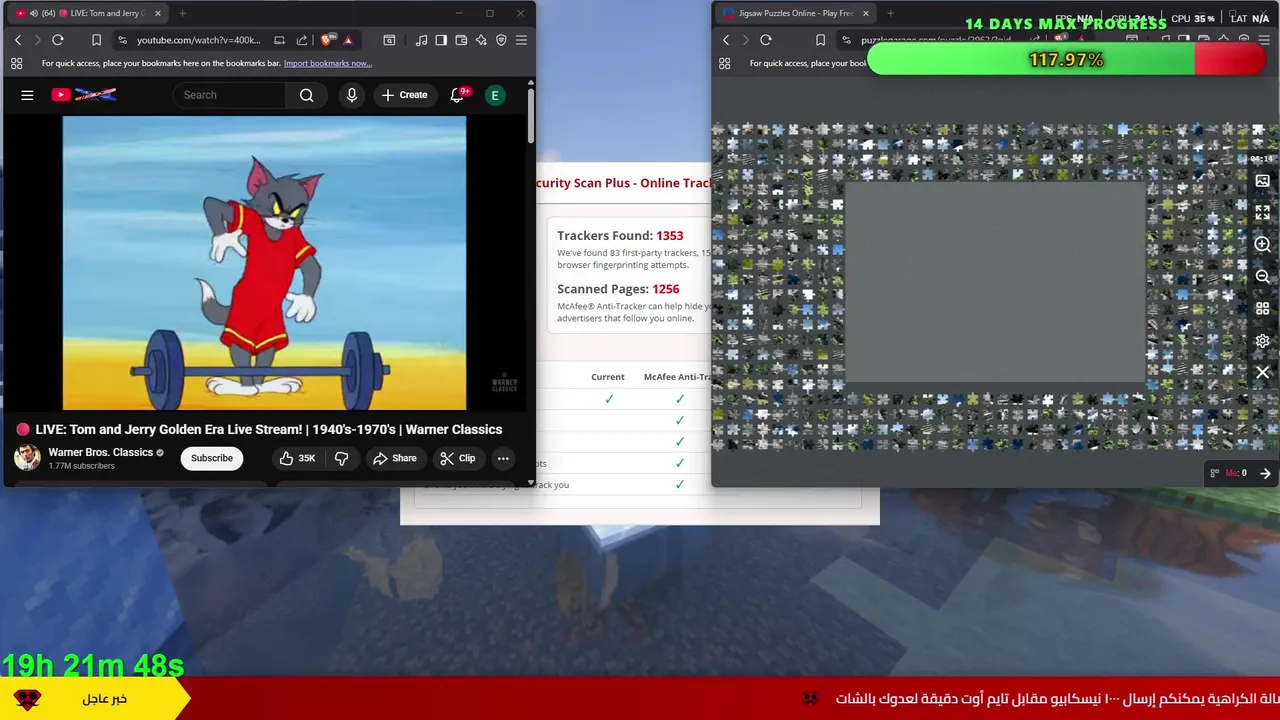Click the YouTube page vertical scrollbar
This screenshot has width=1280, height=720.
click(x=531, y=115)
